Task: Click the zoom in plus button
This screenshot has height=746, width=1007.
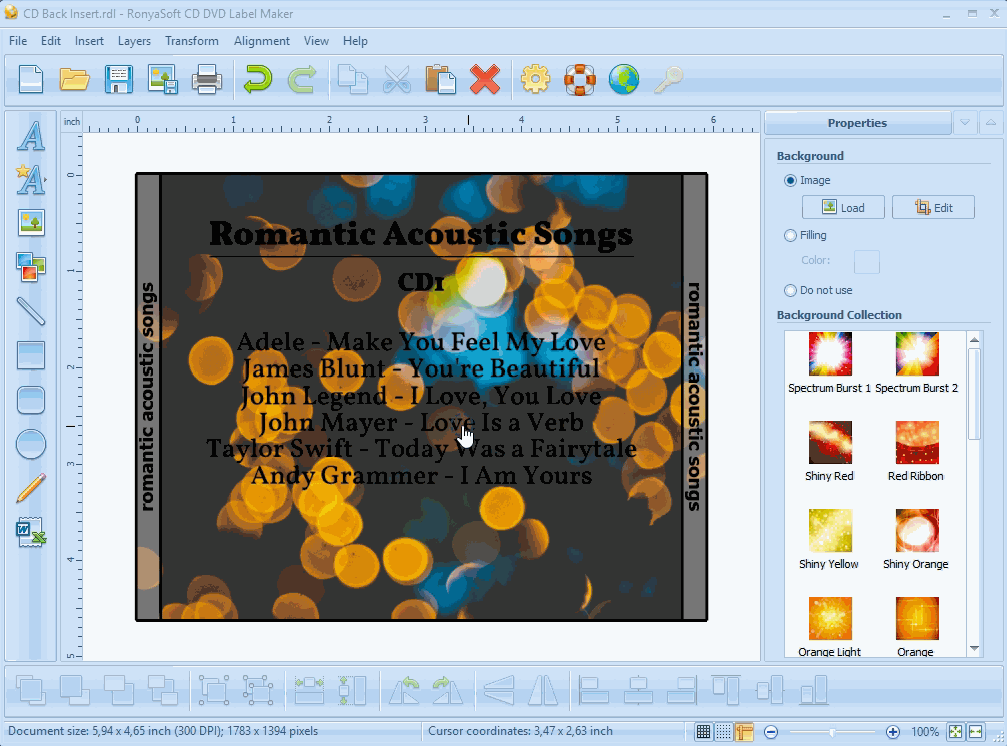Action: [893, 732]
